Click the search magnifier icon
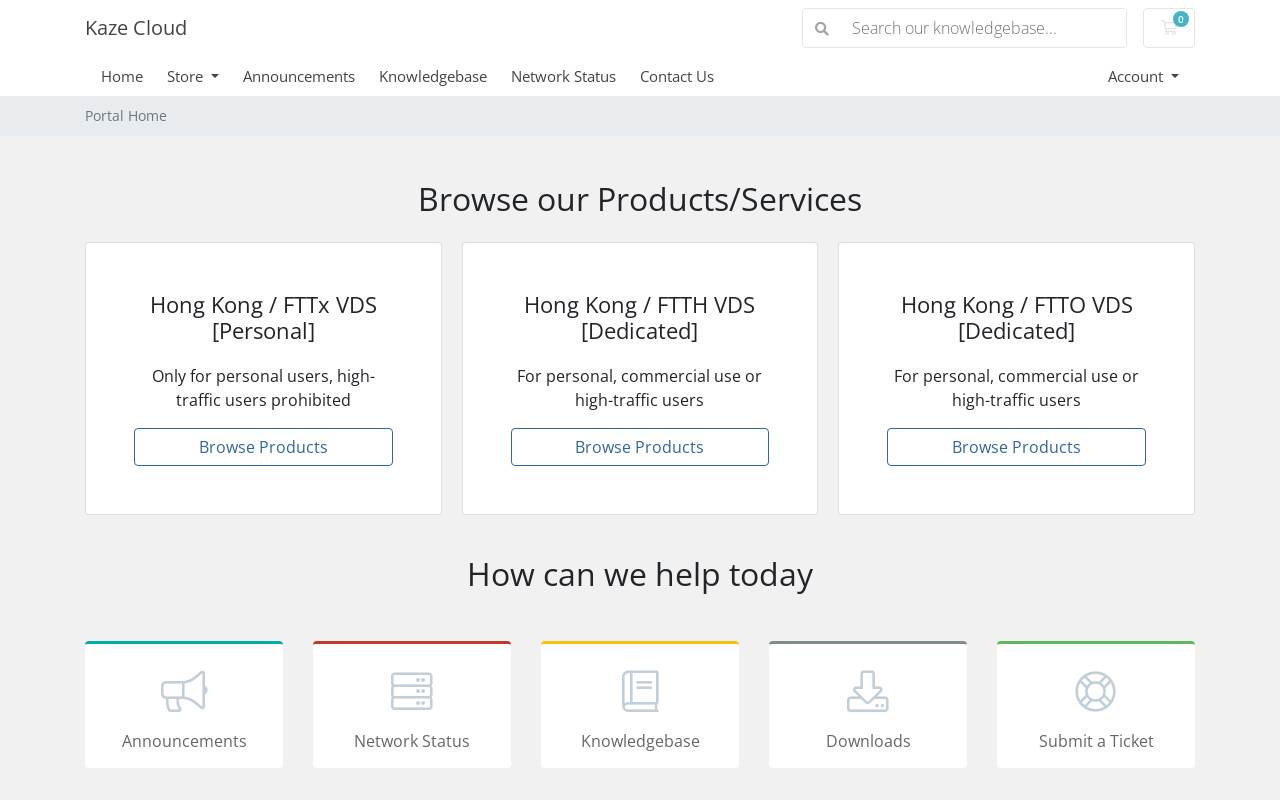The image size is (1280, 800). pos(822,28)
